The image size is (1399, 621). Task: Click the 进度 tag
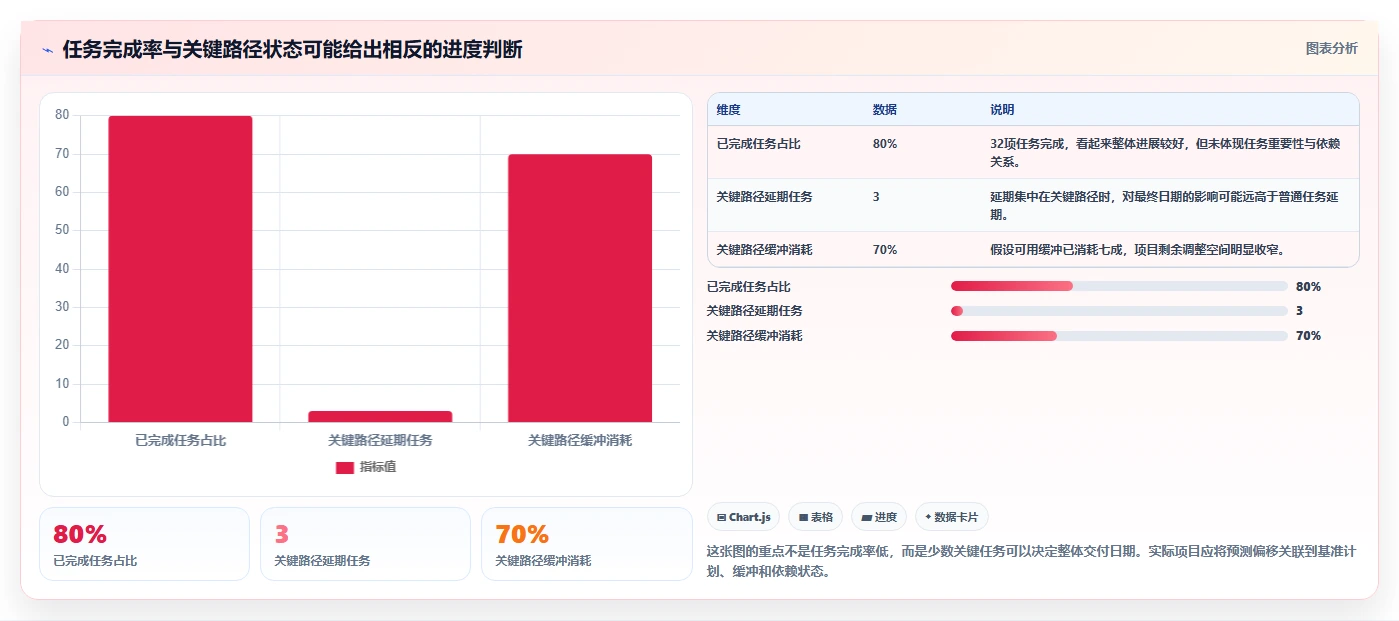pyautogui.click(x=879, y=517)
